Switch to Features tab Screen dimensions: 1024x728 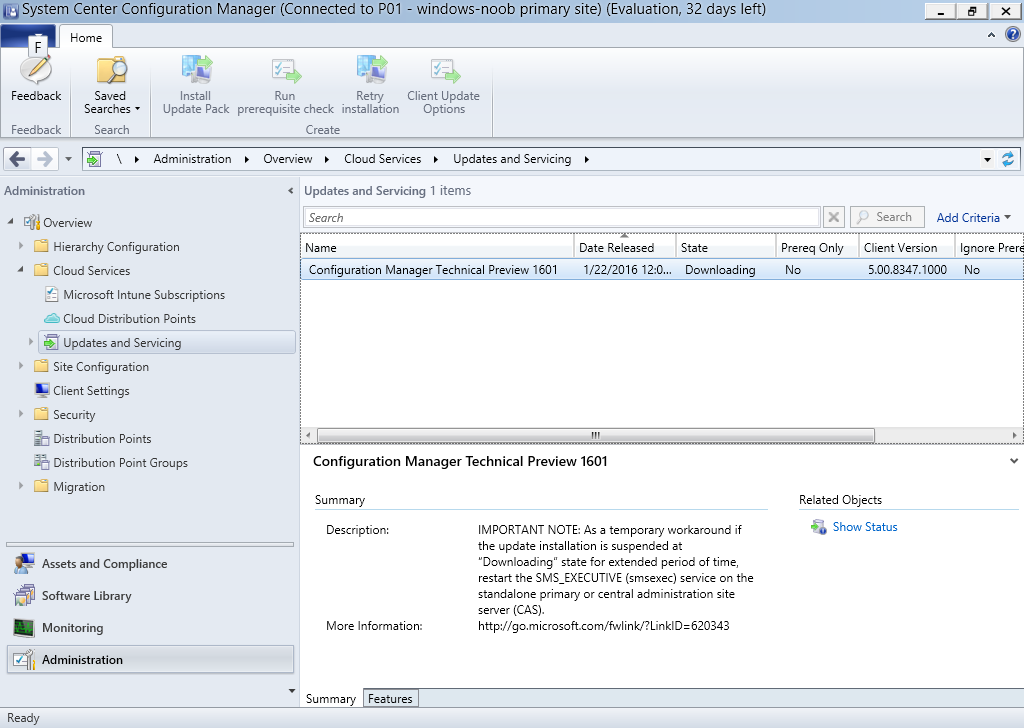(390, 699)
